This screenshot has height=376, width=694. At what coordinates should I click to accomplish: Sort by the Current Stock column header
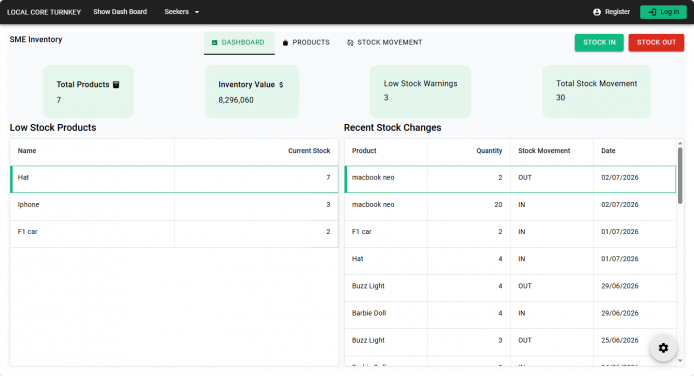tap(256, 151)
